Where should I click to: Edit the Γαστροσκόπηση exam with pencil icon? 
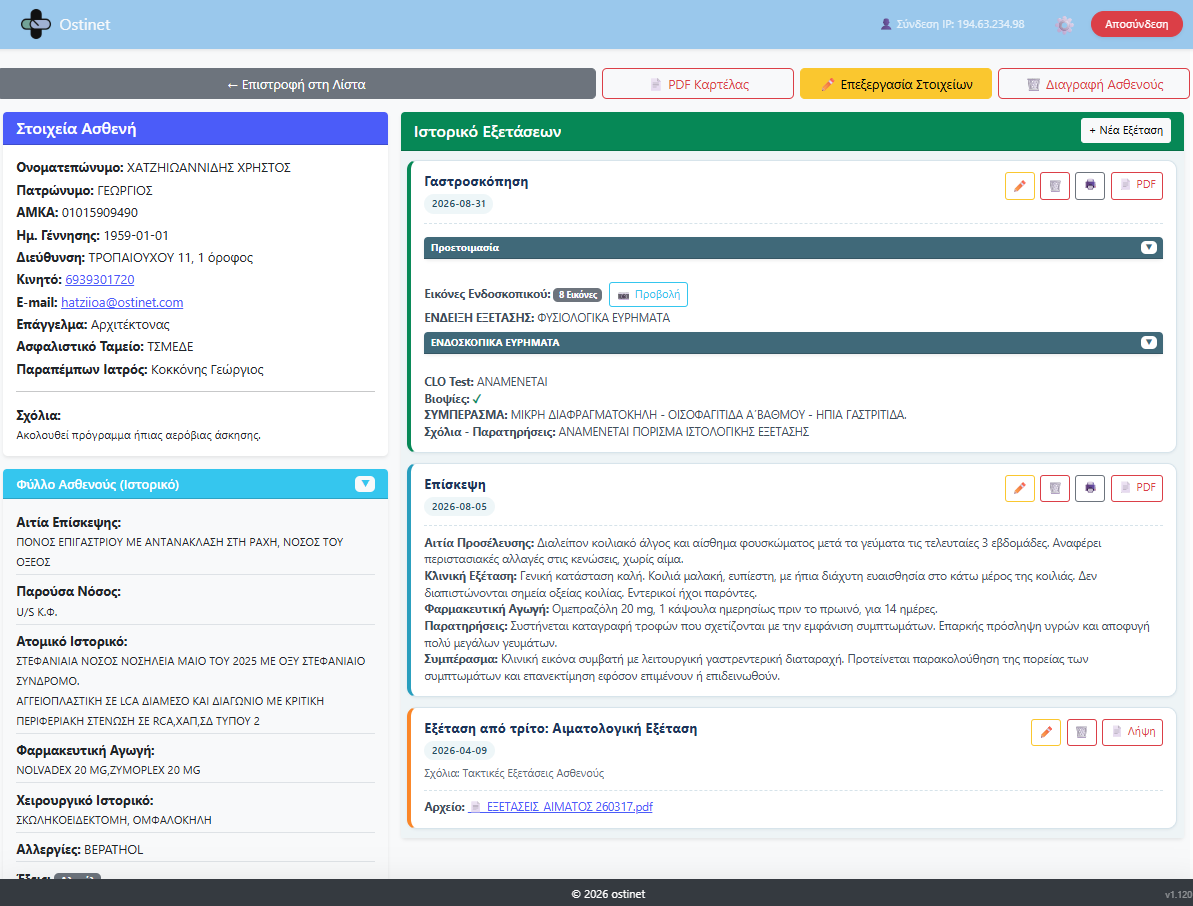coord(1020,186)
